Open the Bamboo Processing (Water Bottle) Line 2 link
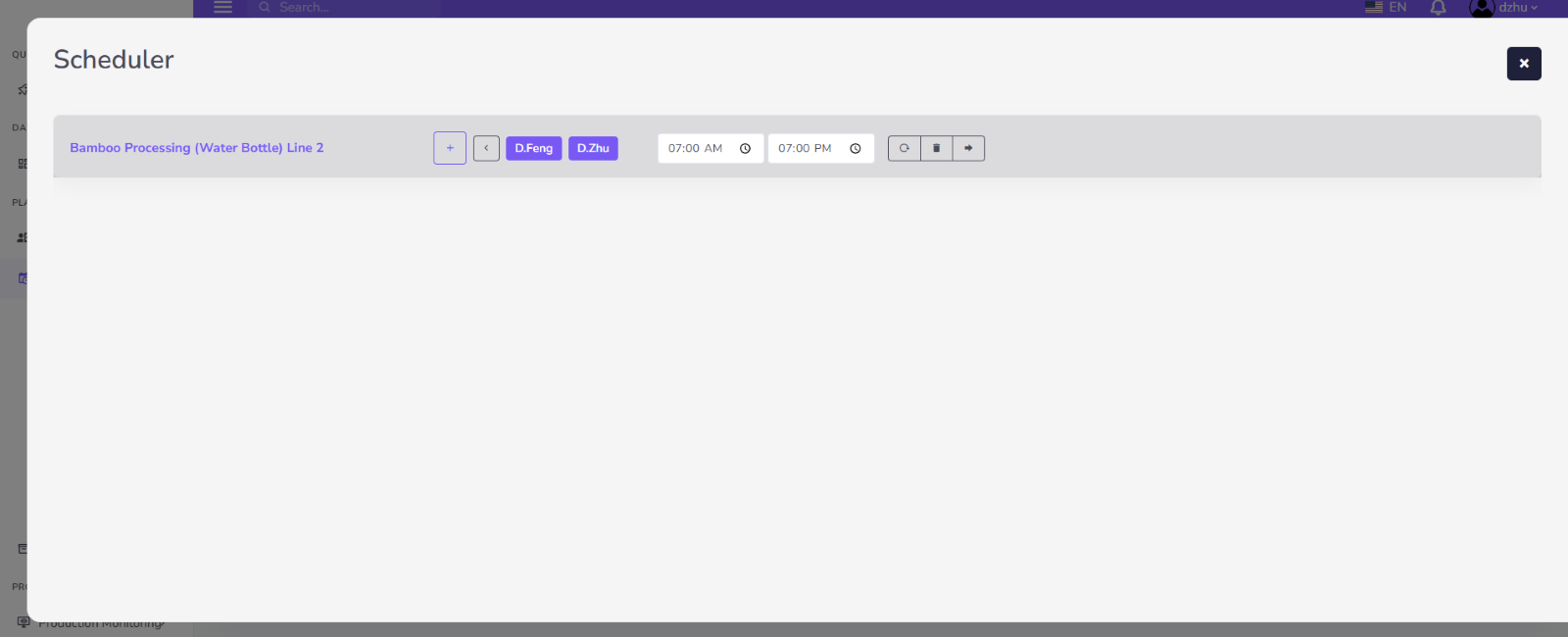 196,148
